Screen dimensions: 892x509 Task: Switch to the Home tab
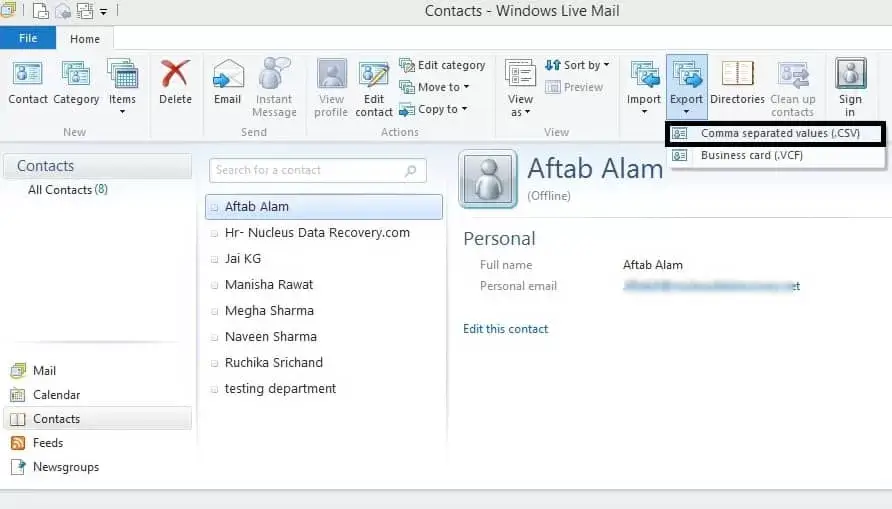click(85, 39)
